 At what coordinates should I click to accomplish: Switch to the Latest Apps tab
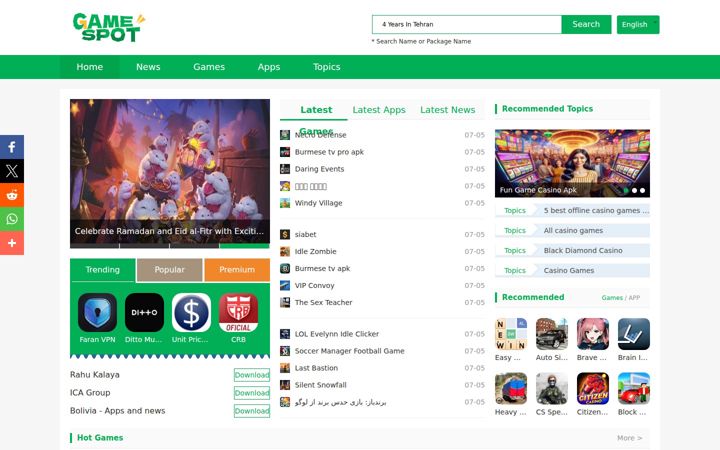click(x=379, y=110)
